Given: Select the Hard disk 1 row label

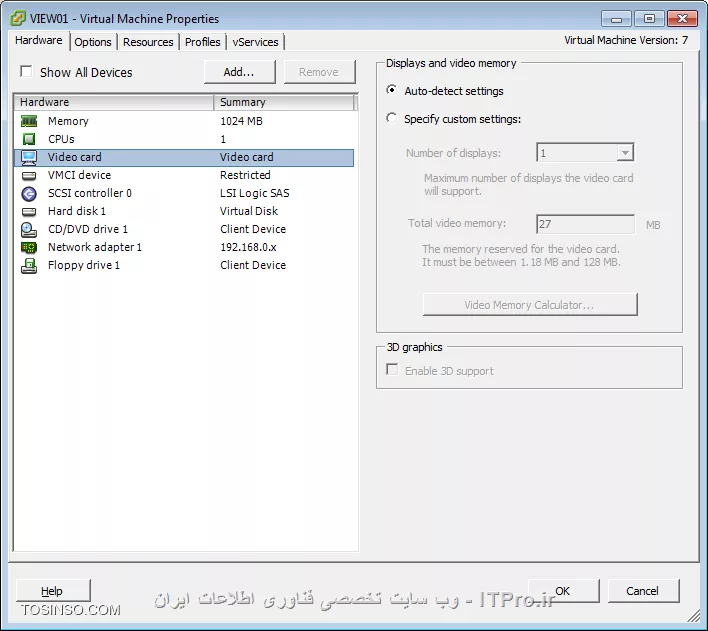Looking at the screenshot, I should (x=77, y=211).
